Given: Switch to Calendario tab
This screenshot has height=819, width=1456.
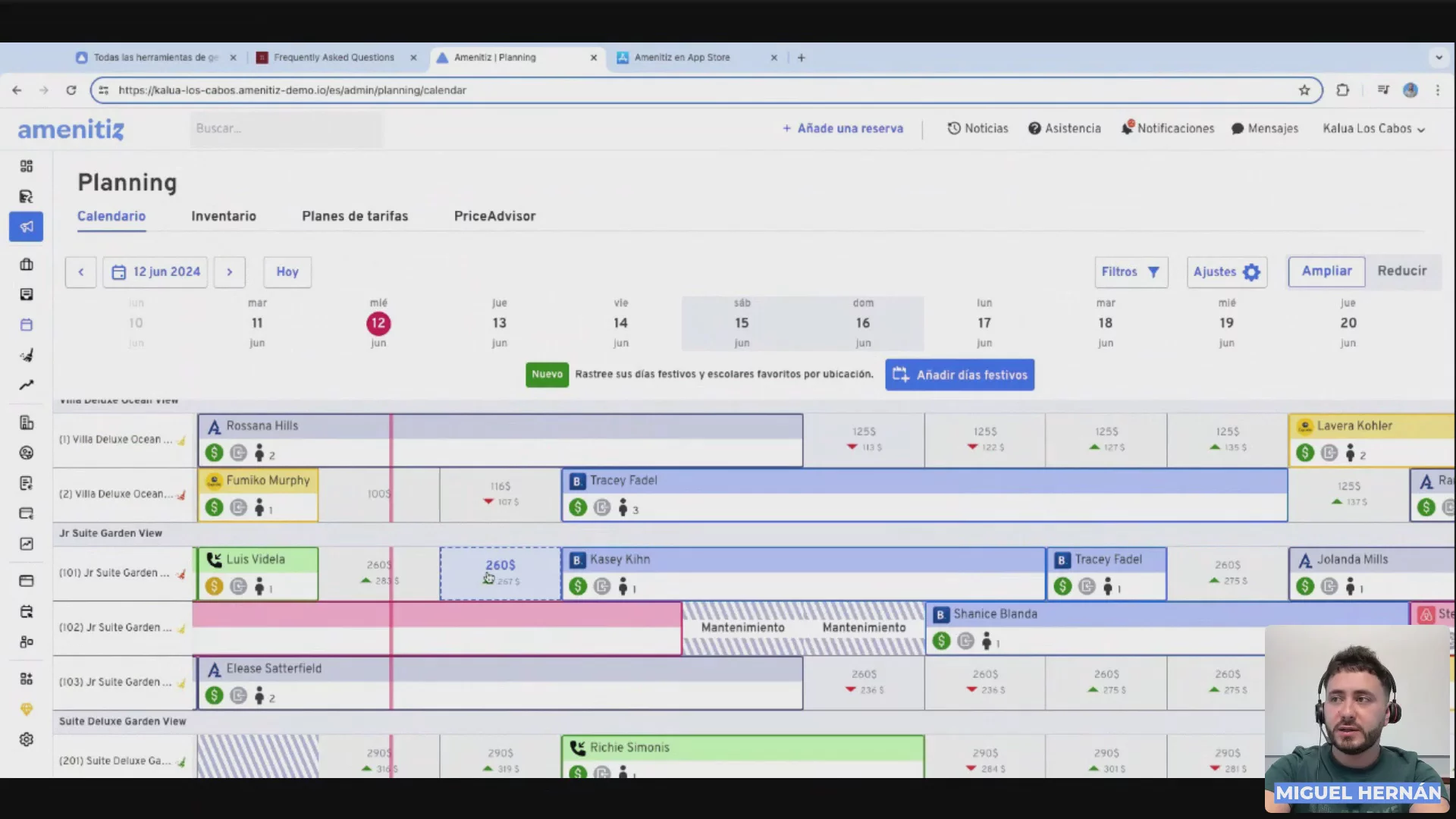Looking at the screenshot, I should coord(111,216).
